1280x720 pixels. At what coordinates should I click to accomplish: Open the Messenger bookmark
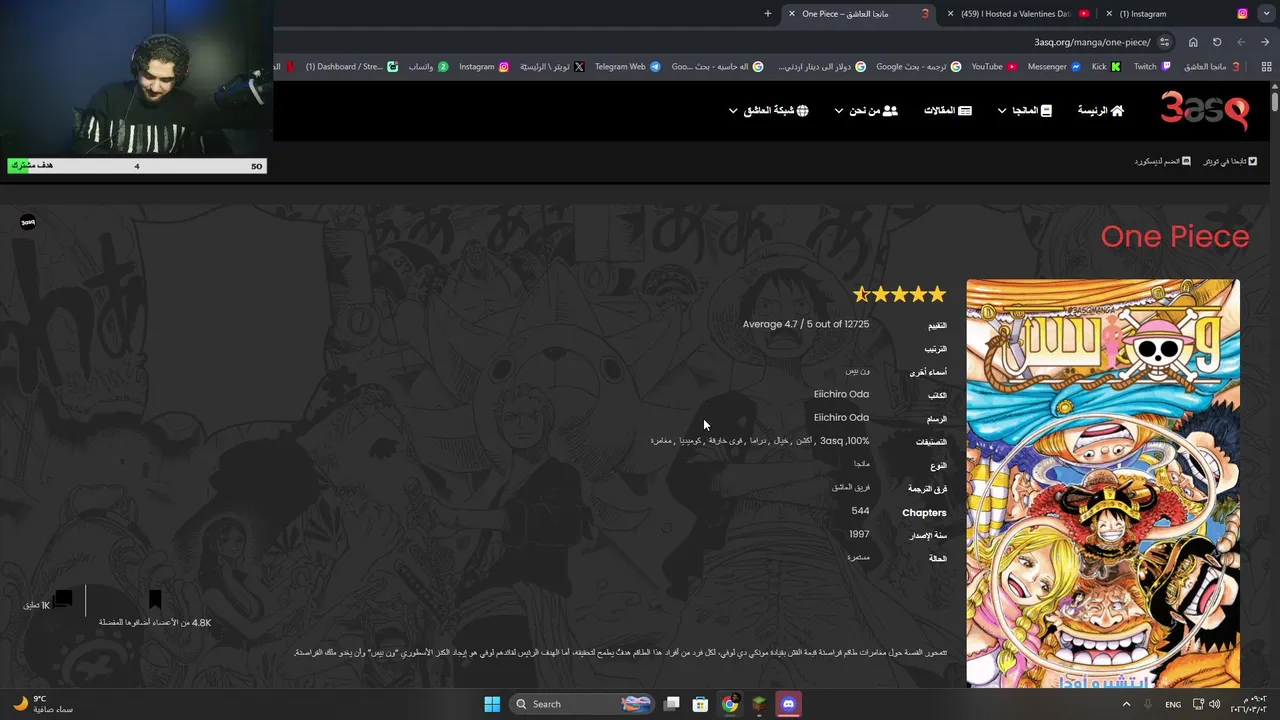pos(1054,67)
